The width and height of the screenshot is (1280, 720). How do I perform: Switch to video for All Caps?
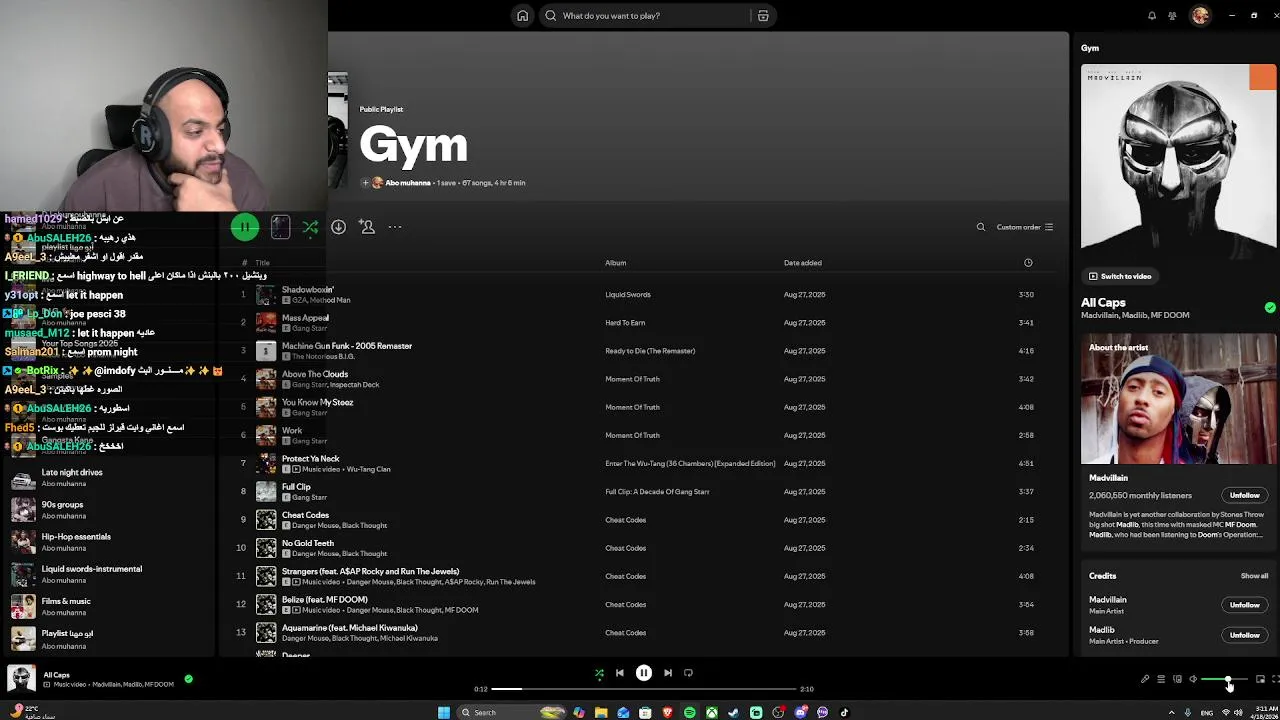point(1120,276)
